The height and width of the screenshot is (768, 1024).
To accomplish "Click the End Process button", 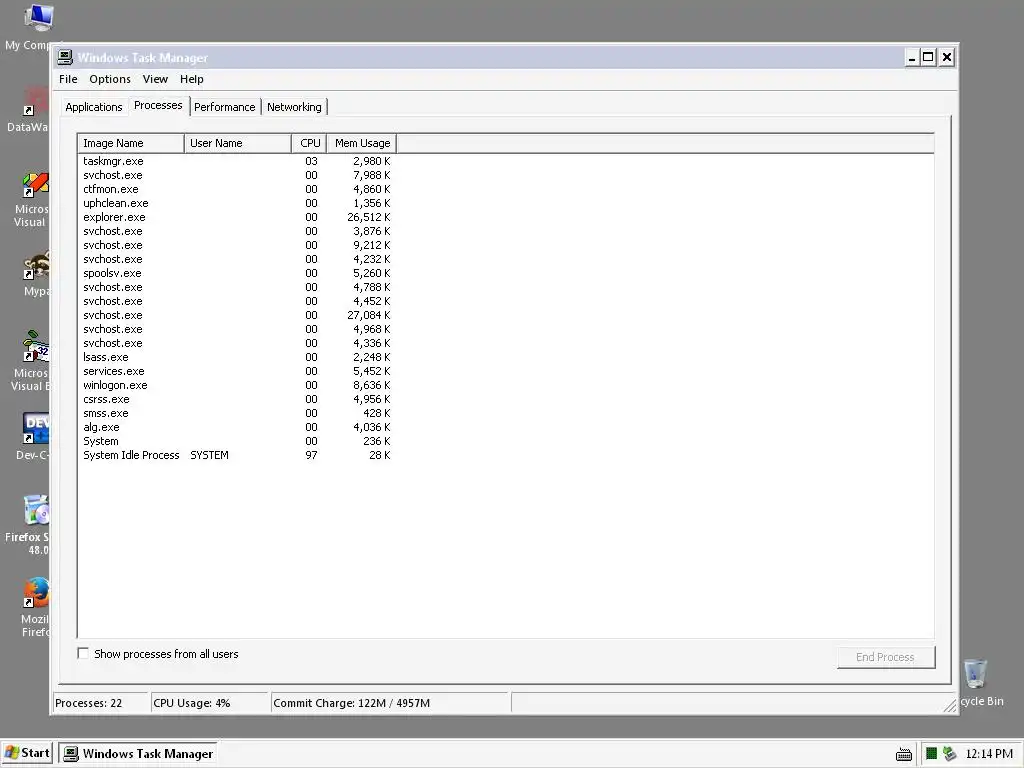I will 886,657.
